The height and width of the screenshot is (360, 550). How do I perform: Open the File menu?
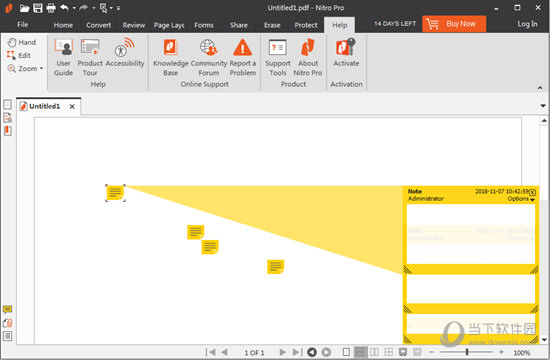(22, 25)
